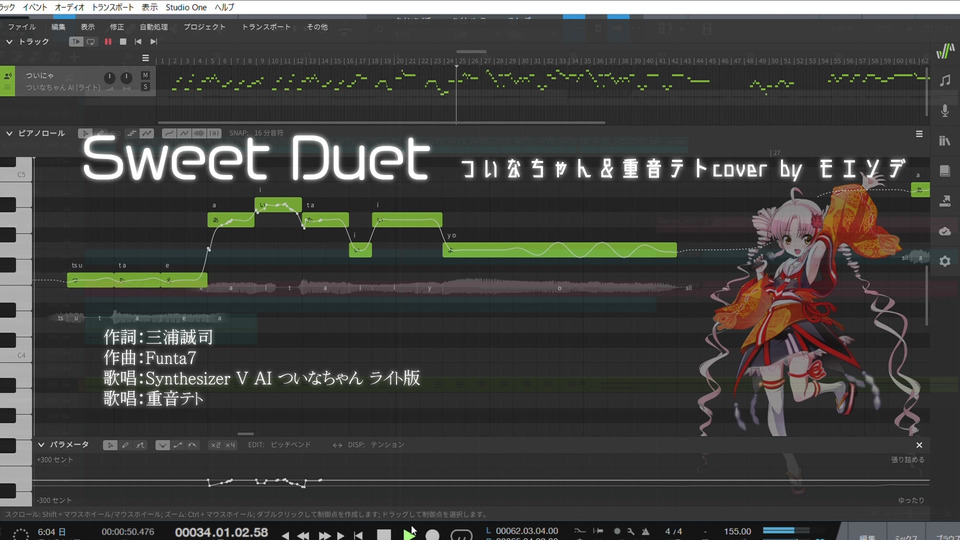Select the parameter panel pointer tool
Screen dimensions: 960x540
click(x=110, y=445)
